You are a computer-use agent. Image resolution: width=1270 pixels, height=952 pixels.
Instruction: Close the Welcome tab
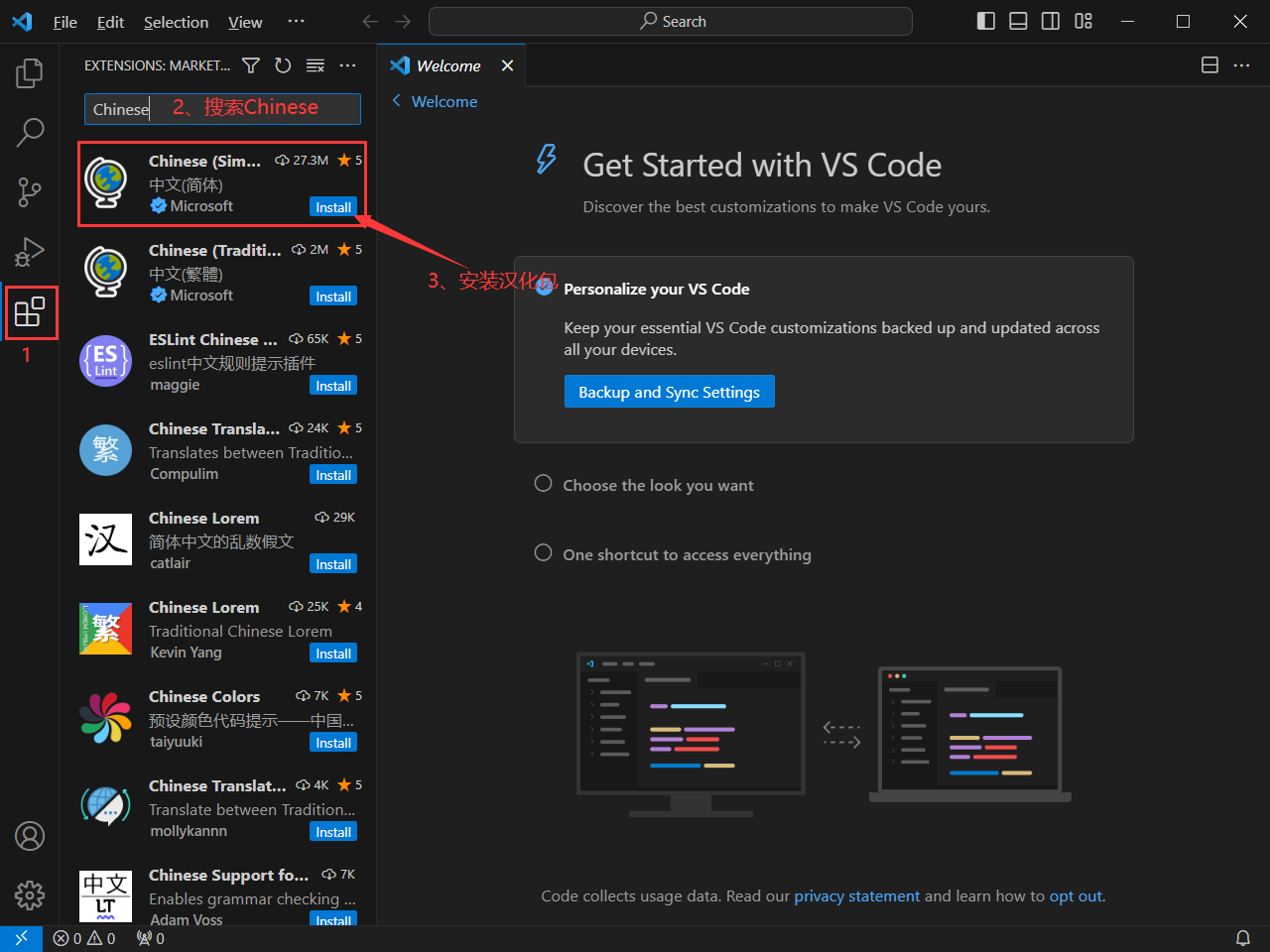507,65
